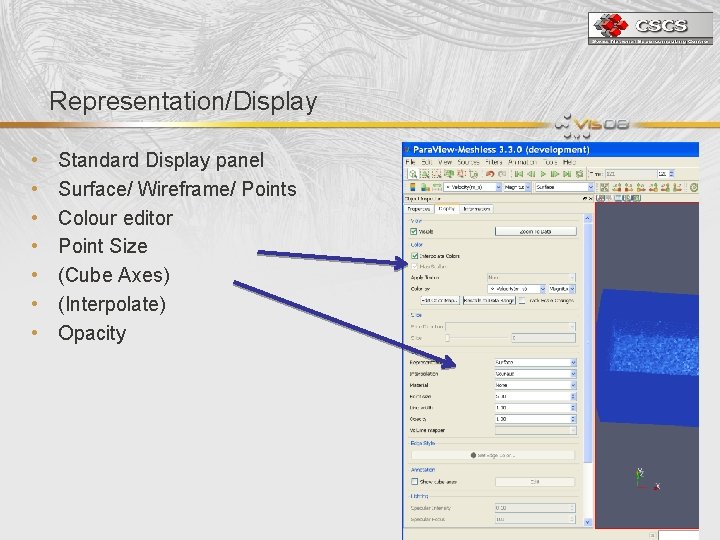Open the Filters menu

coord(494,162)
